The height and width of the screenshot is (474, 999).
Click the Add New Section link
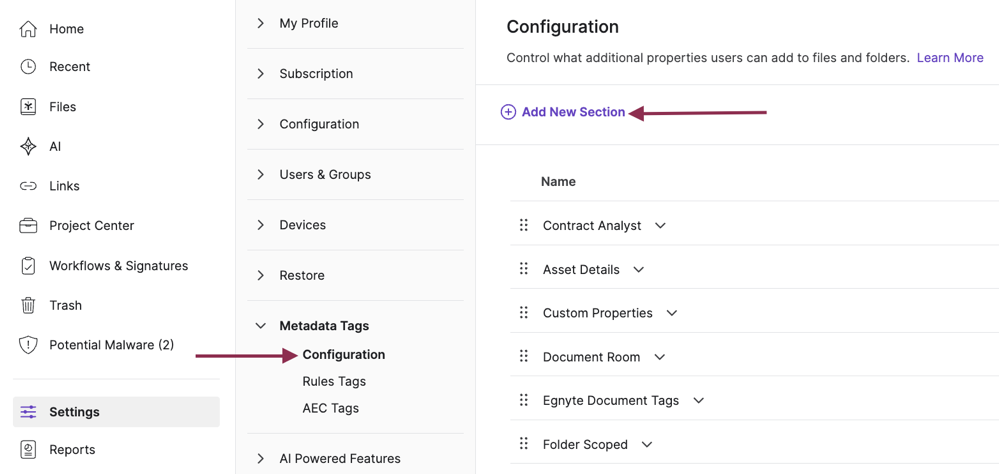[573, 112]
